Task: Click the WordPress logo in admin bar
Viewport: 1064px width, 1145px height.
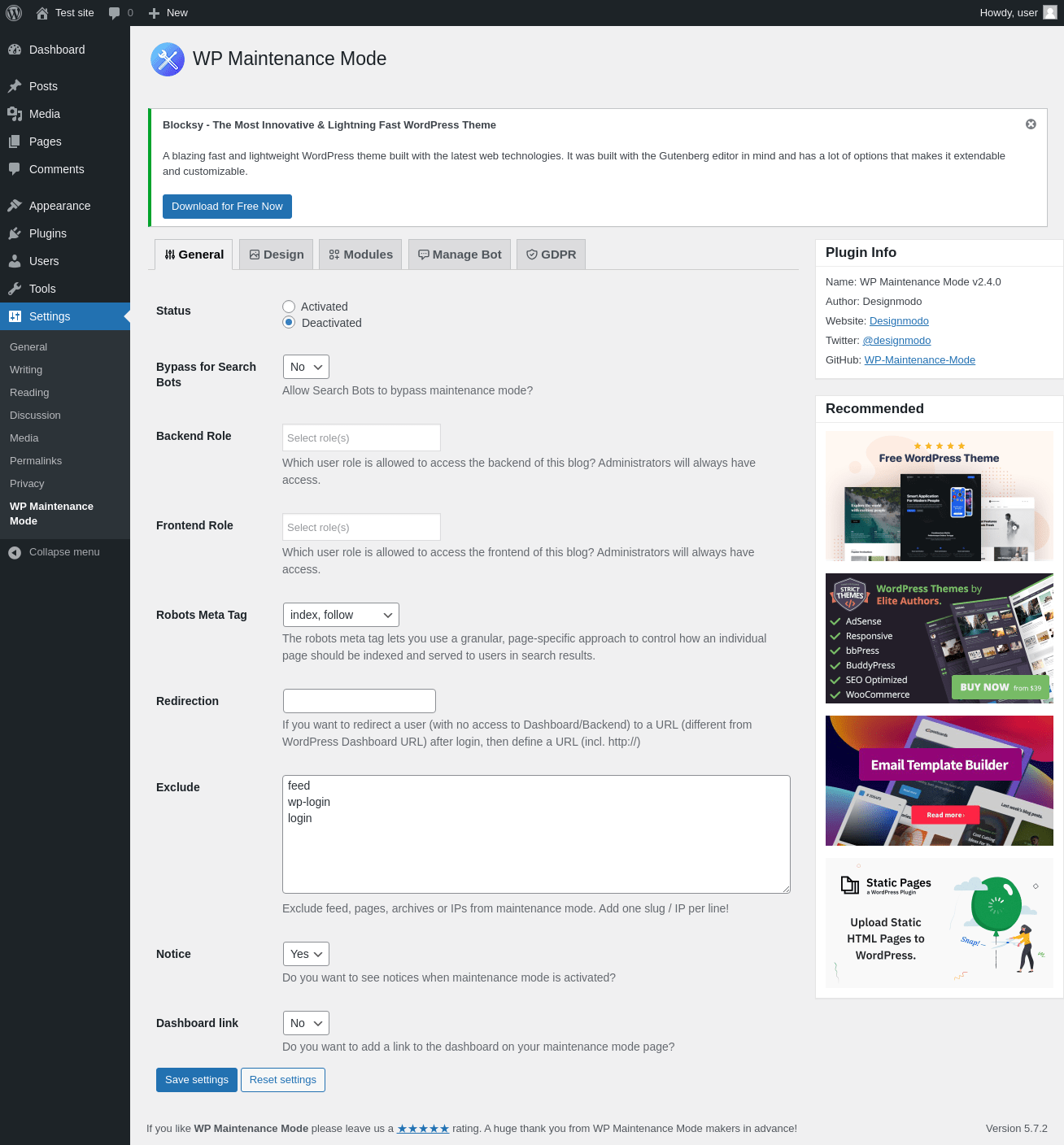Action: pyautogui.click(x=14, y=13)
